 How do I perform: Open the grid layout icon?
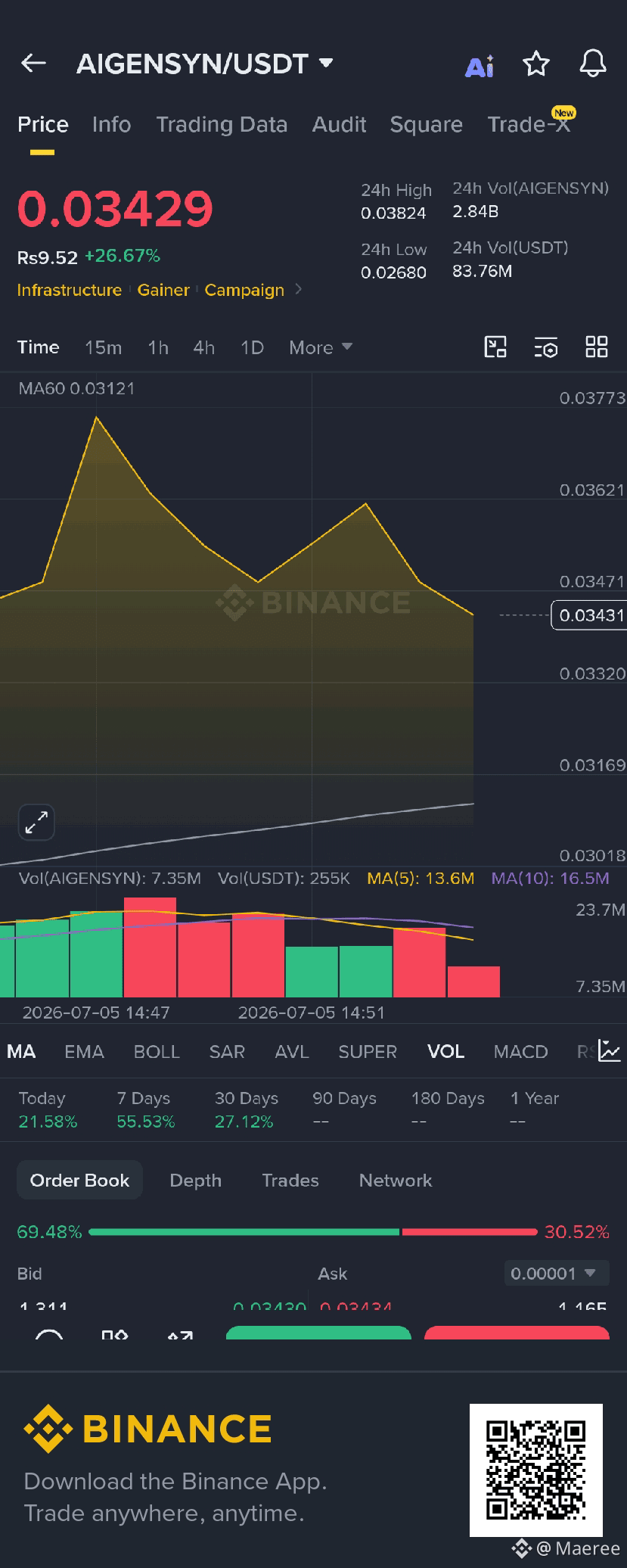tap(597, 347)
